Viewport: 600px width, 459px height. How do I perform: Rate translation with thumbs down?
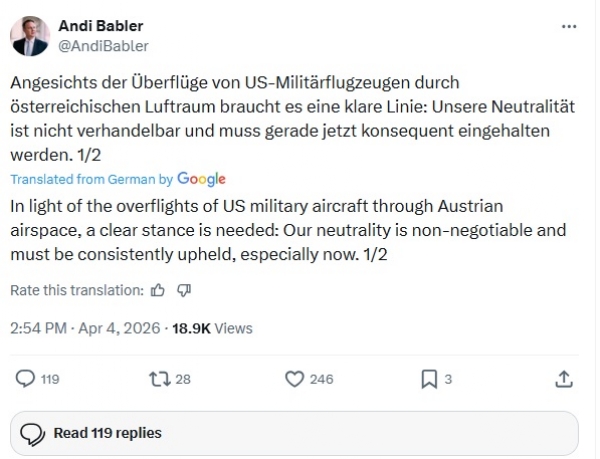click(x=183, y=290)
